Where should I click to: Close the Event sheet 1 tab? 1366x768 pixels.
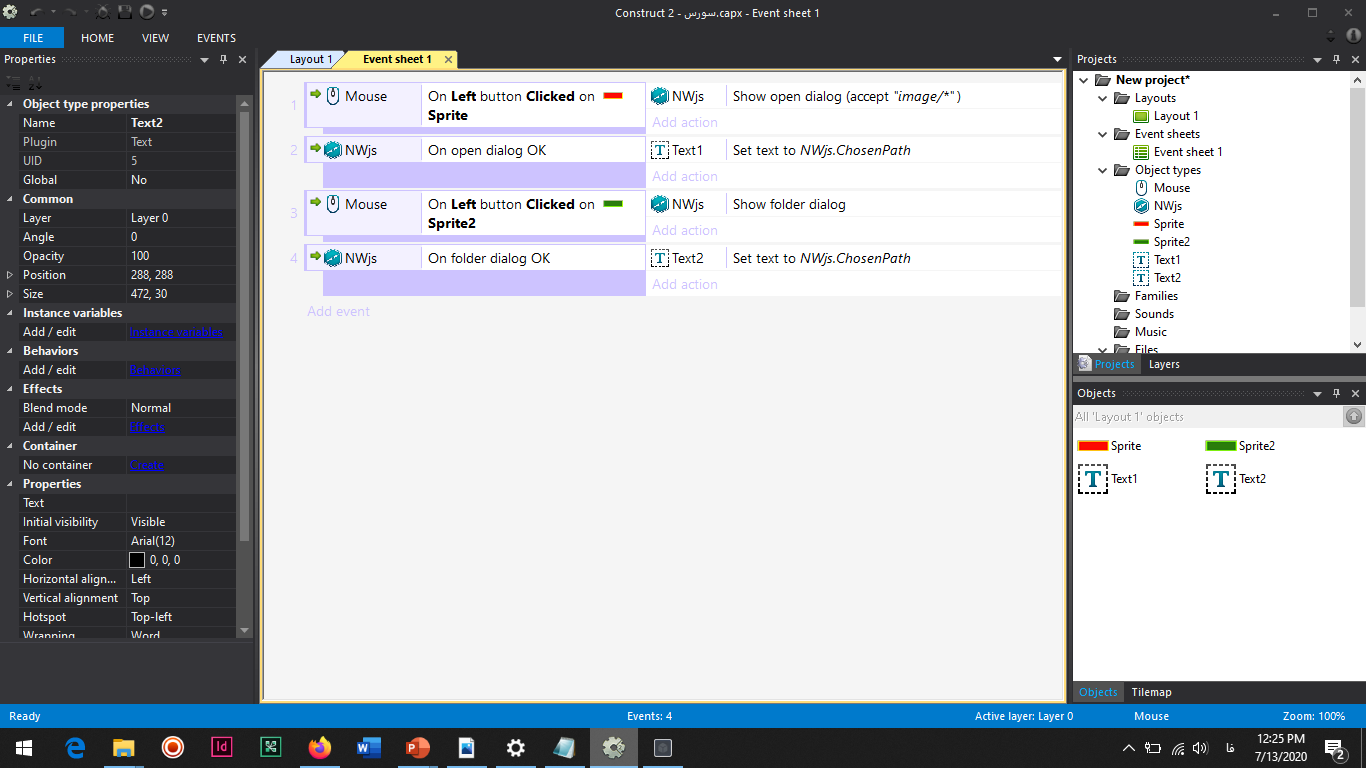[x=448, y=59]
